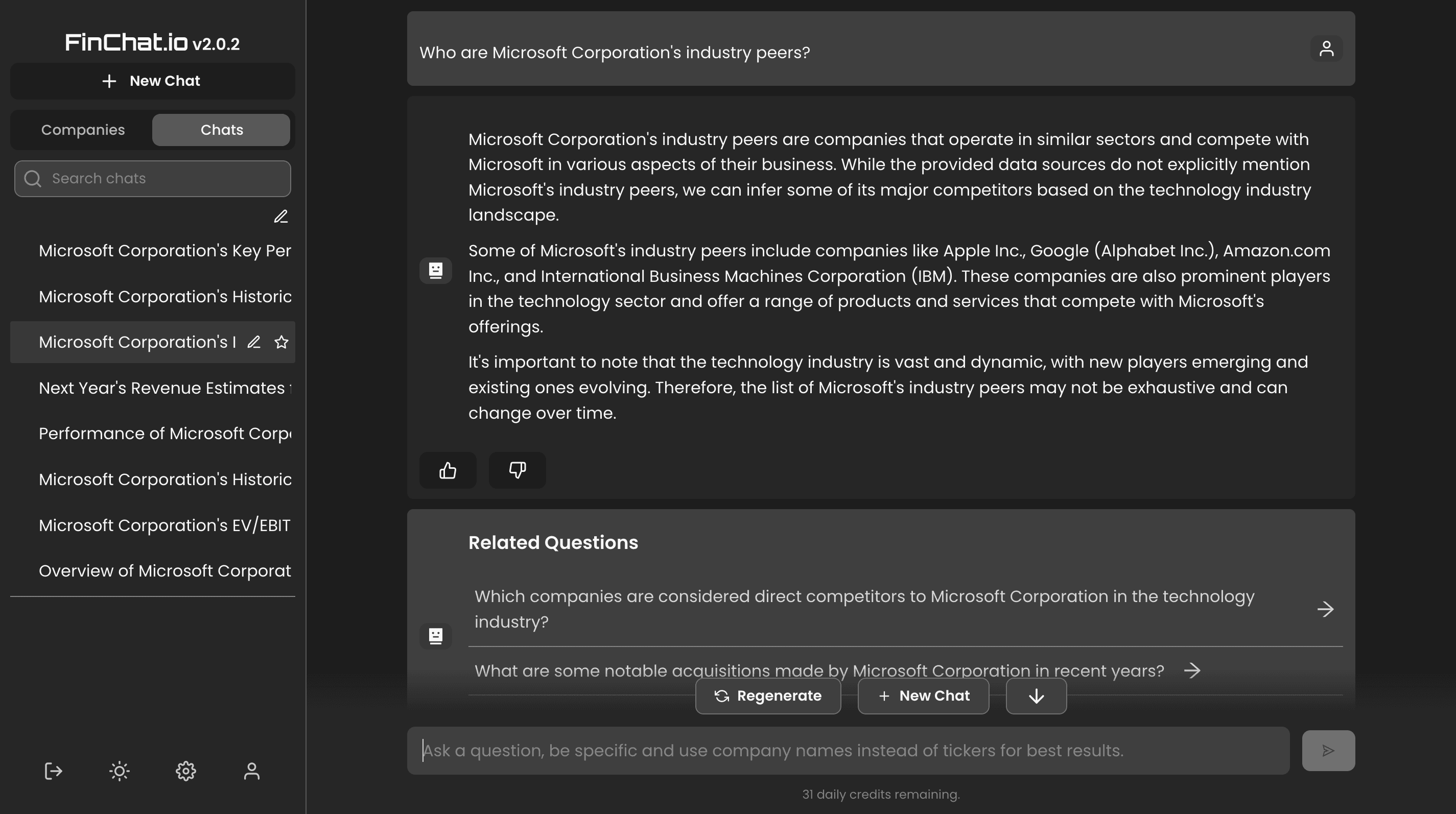This screenshot has width=1456, height=814.
Task: Click the 31 daily credits remaining text
Action: click(x=881, y=794)
